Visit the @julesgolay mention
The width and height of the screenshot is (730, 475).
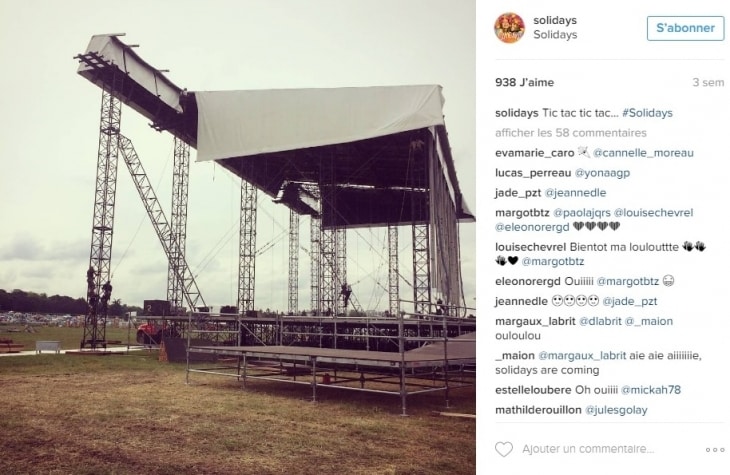616,410
